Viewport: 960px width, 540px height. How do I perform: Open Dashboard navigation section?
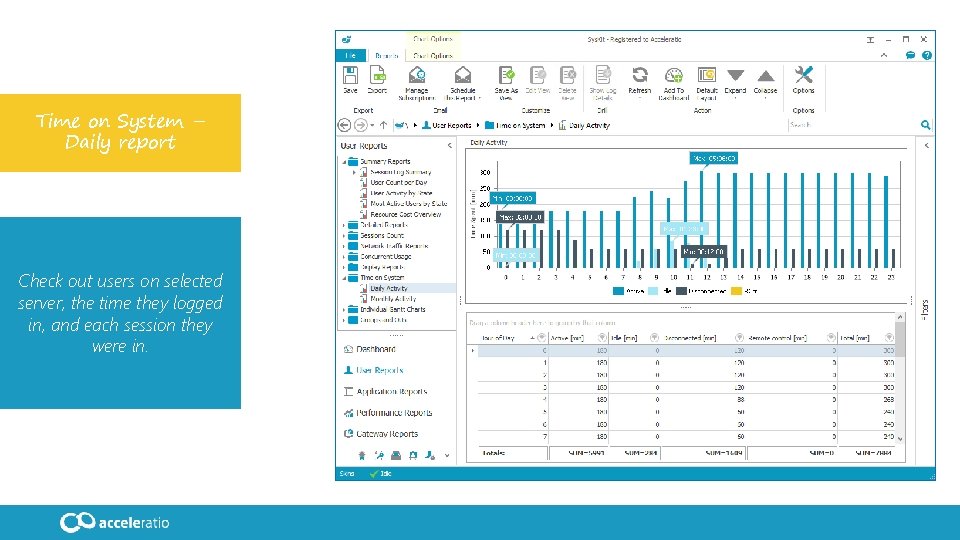point(369,349)
